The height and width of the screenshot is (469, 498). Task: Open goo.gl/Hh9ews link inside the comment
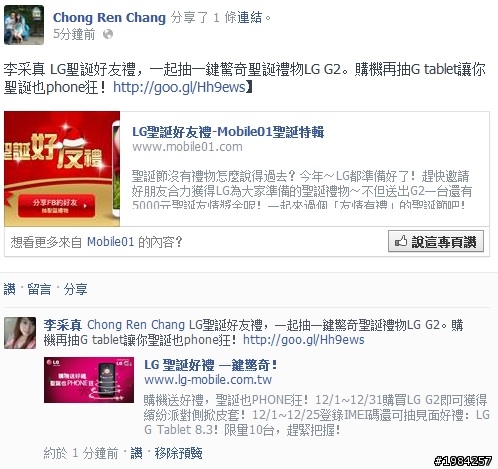coord(304,340)
